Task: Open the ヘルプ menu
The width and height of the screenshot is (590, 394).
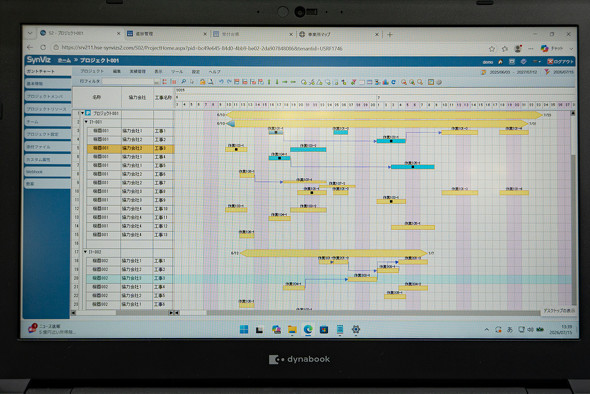Action: click(214, 71)
